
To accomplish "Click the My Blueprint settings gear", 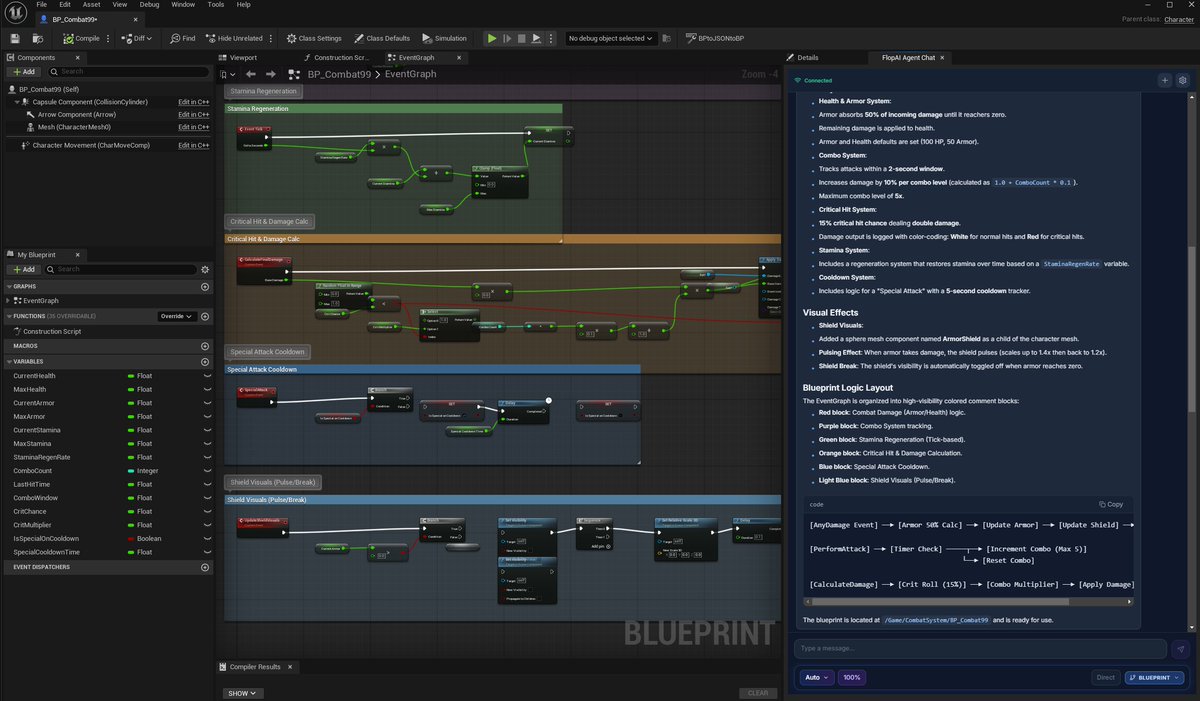I will (205, 269).
